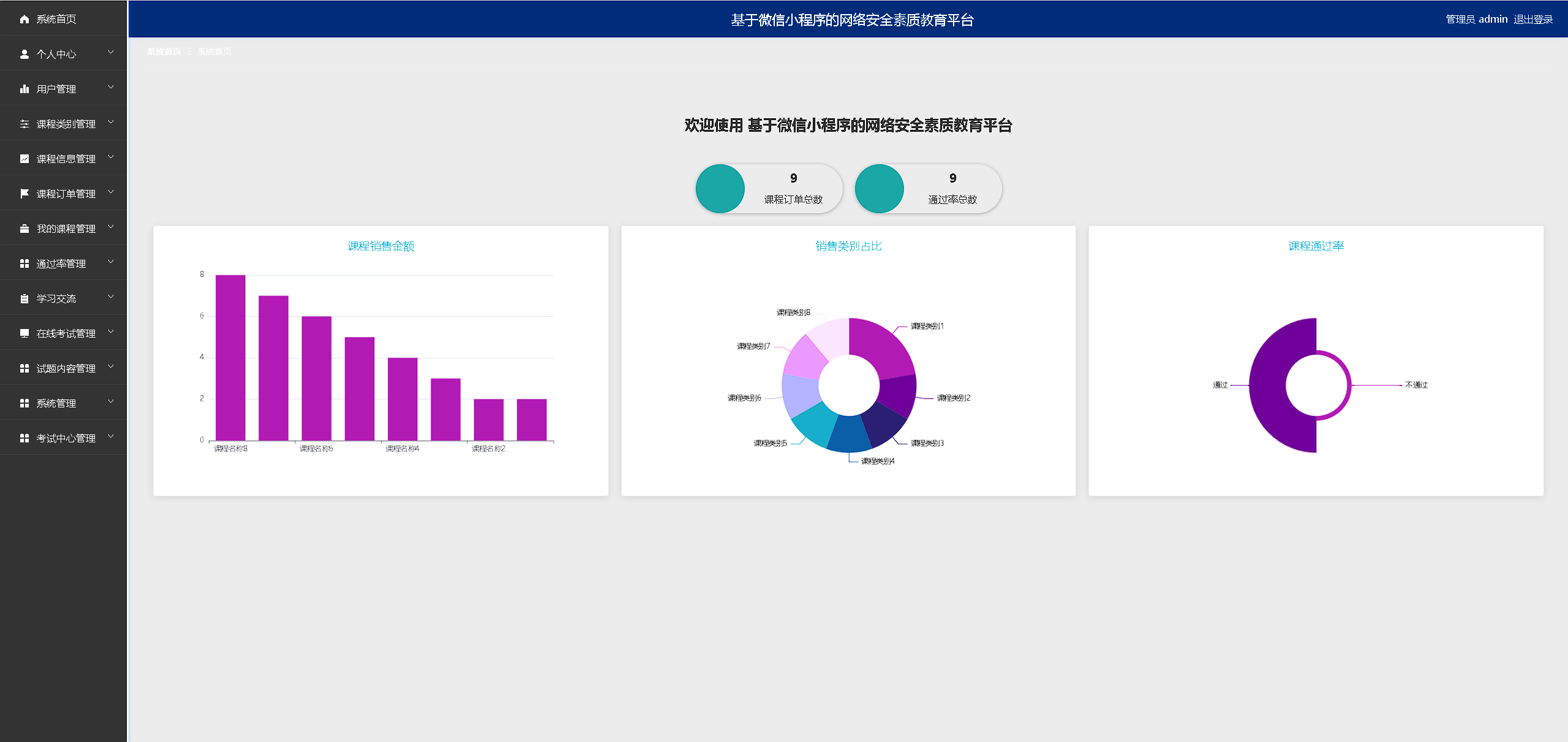Click the home icon beside 系统首页
The height and width of the screenshot is (742, 1568).
(x=24, y=20)
